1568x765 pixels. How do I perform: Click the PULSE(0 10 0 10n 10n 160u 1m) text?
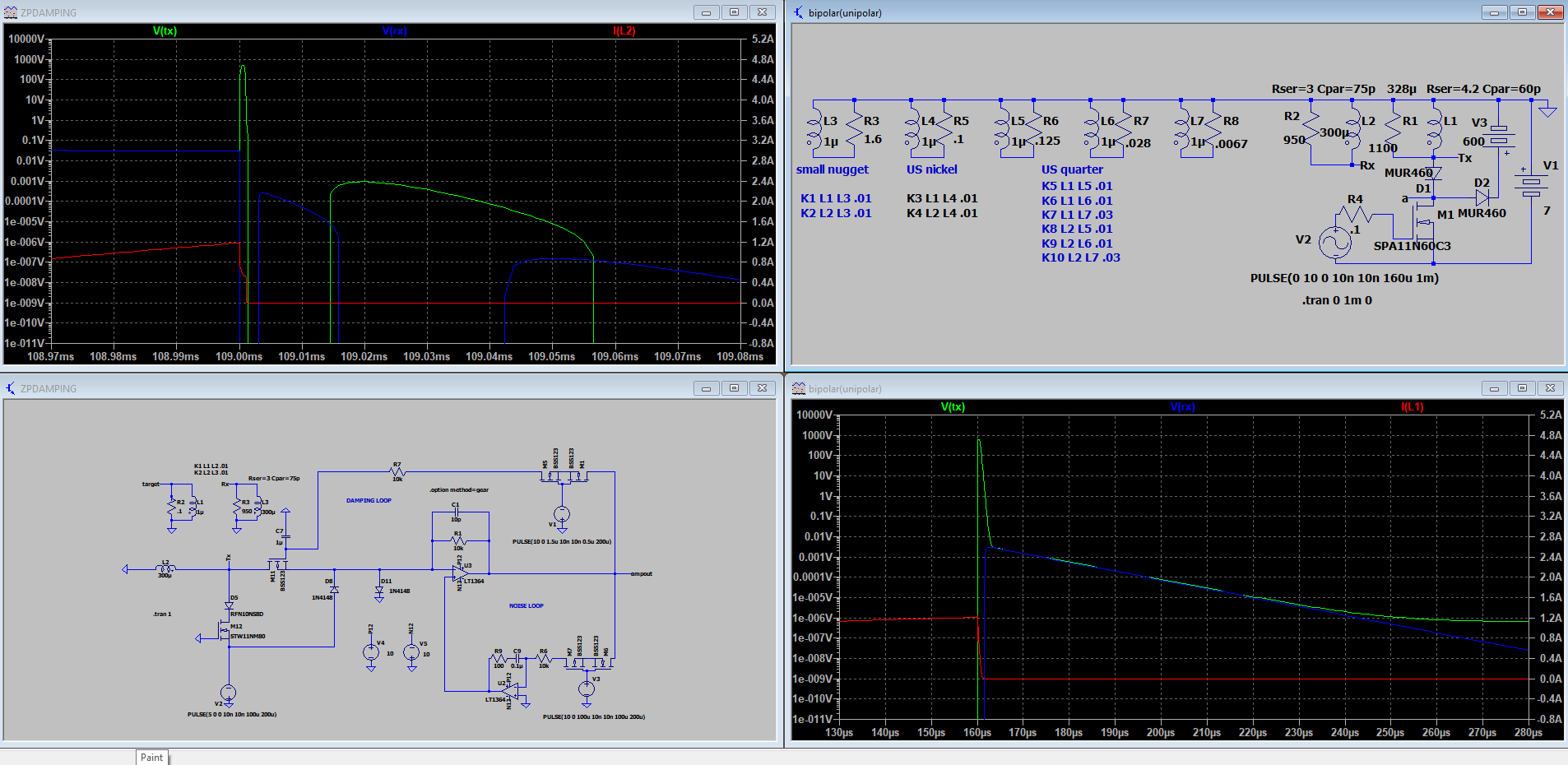[x=1344, y=278]
